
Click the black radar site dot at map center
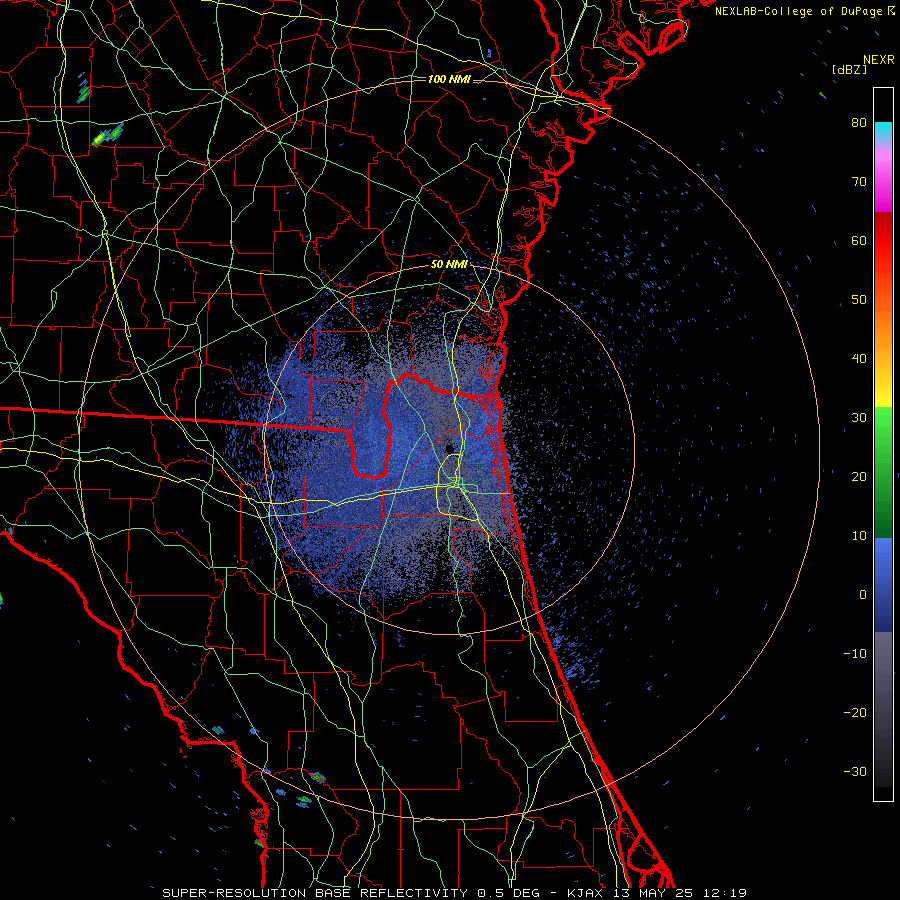click(x=450, y=448)
